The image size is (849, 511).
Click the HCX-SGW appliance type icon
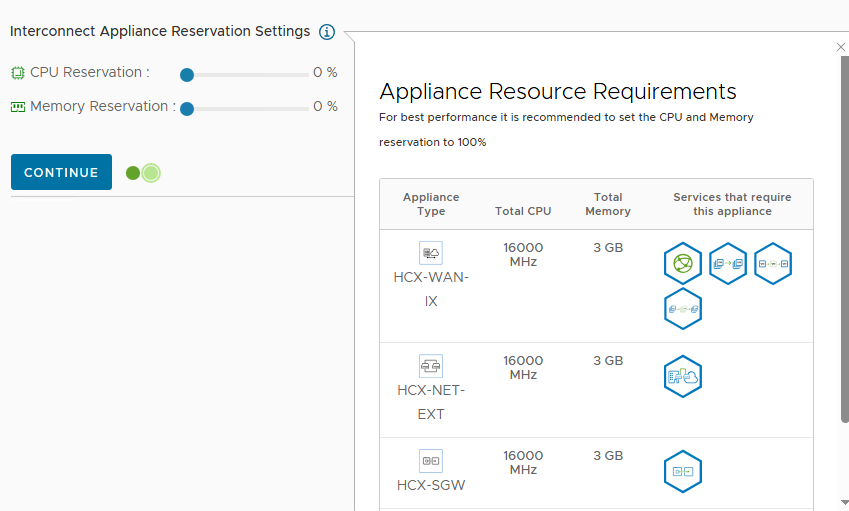pos(431,461)
